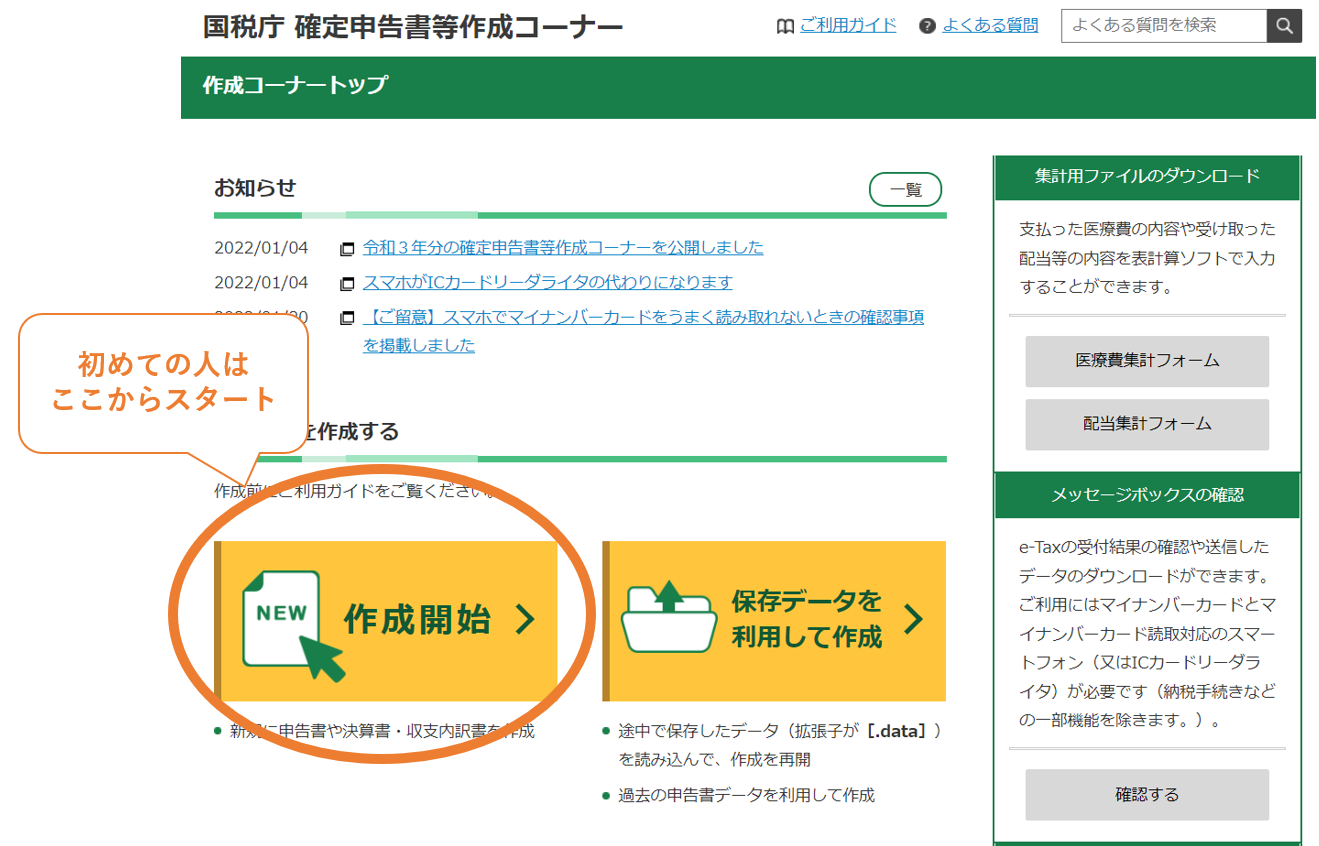1319x846 pixels.
Task: Click the chevron on 保存データを利用して作成
Action: coord(912,620)
